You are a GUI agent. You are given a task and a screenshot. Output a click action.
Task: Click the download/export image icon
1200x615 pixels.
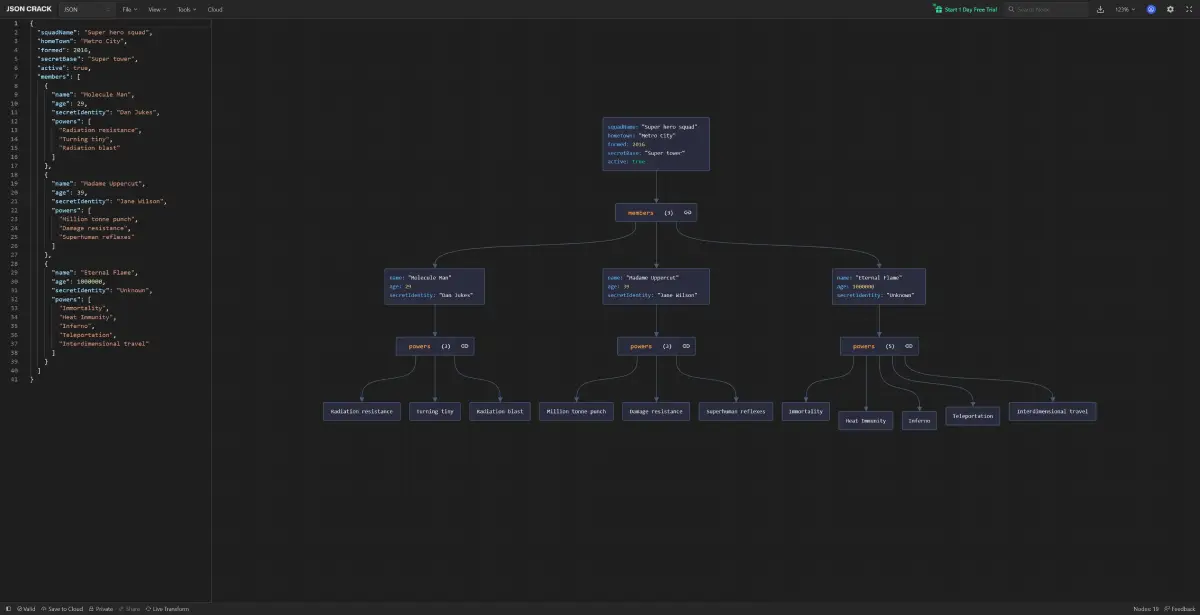coord(1101,9)
